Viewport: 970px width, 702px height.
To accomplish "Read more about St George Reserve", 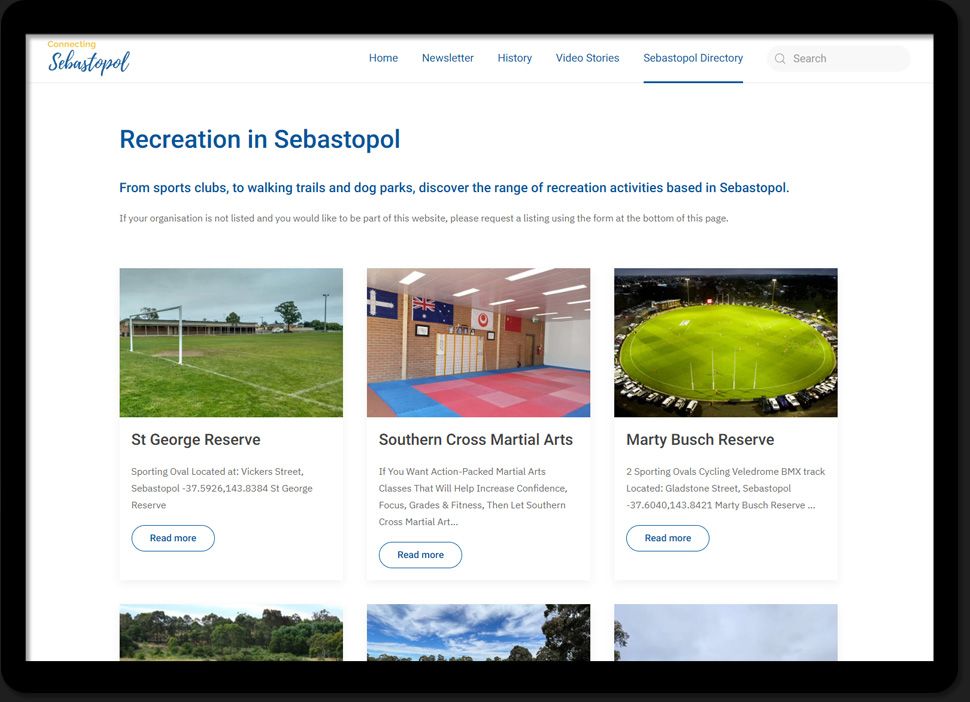I will tap(173, 538).
